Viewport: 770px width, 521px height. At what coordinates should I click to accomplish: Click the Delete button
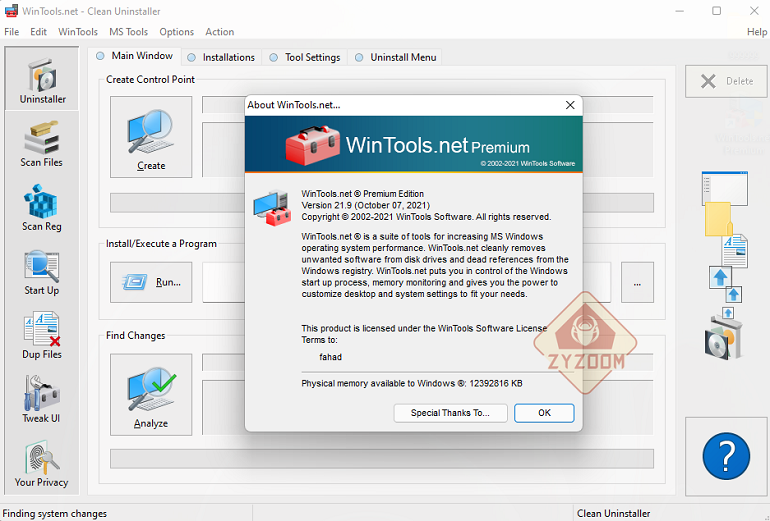[x=726, y=81]
